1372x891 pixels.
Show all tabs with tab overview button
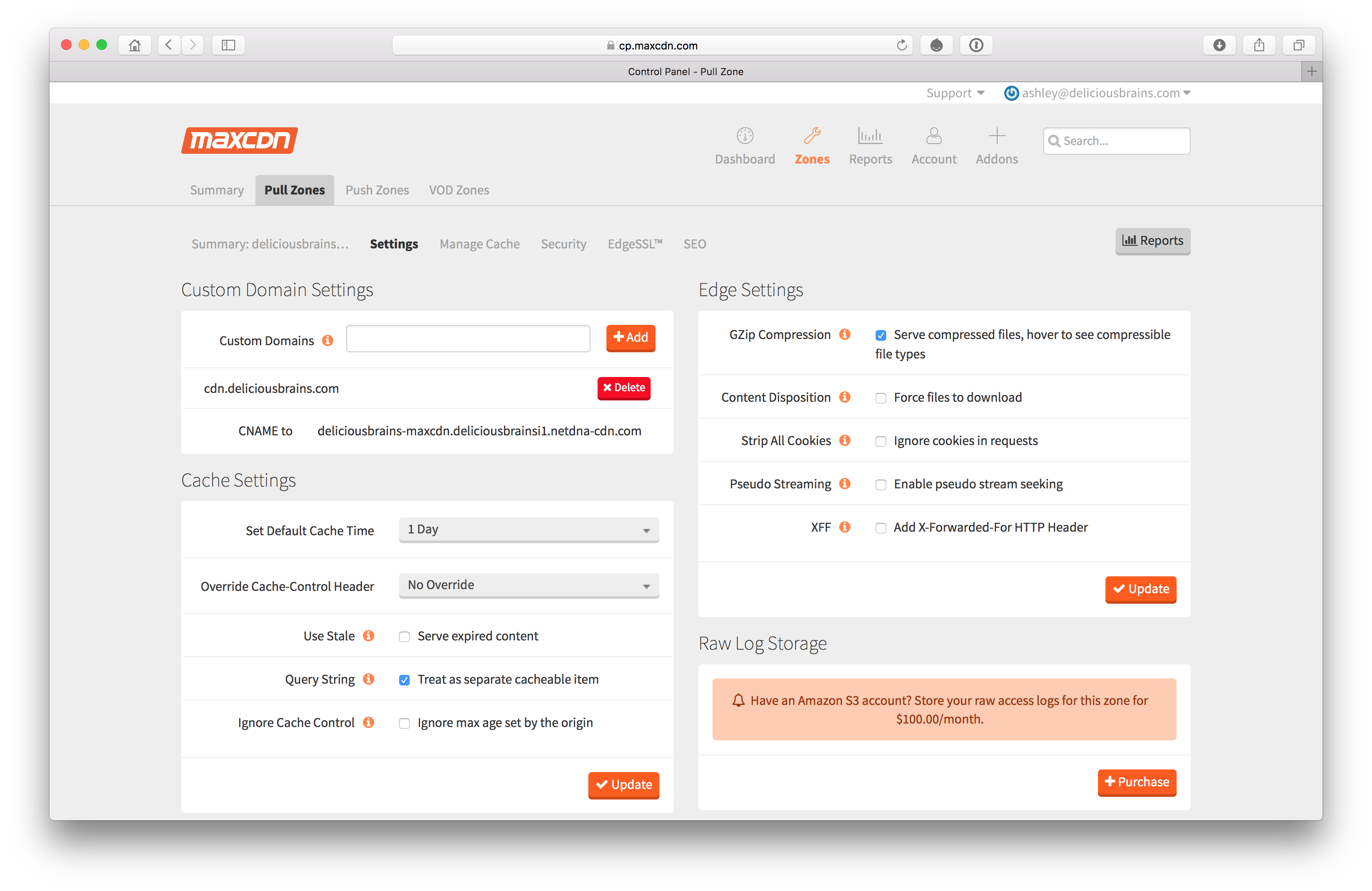click(x=1299, y=45)
